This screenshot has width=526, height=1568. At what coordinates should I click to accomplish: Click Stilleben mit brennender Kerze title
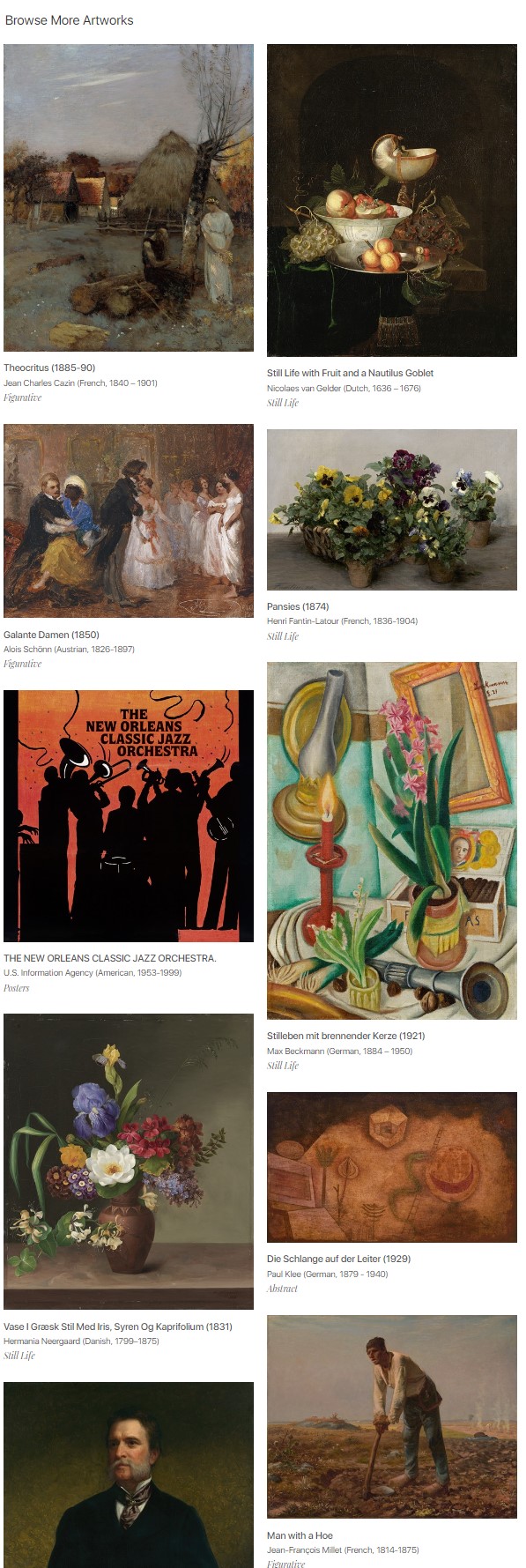345,1036
